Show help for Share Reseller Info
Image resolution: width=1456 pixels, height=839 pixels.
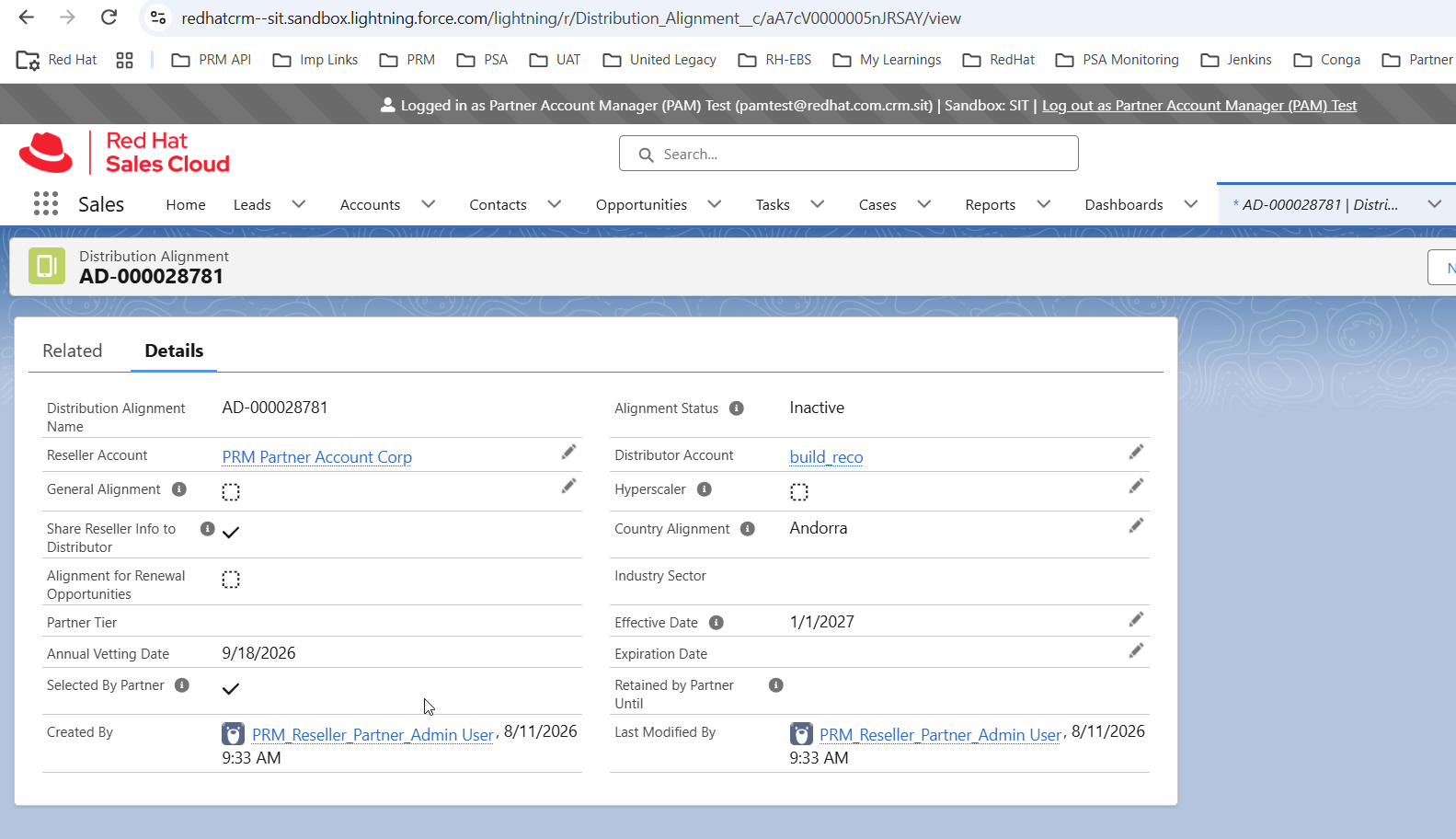pos(208,529)
